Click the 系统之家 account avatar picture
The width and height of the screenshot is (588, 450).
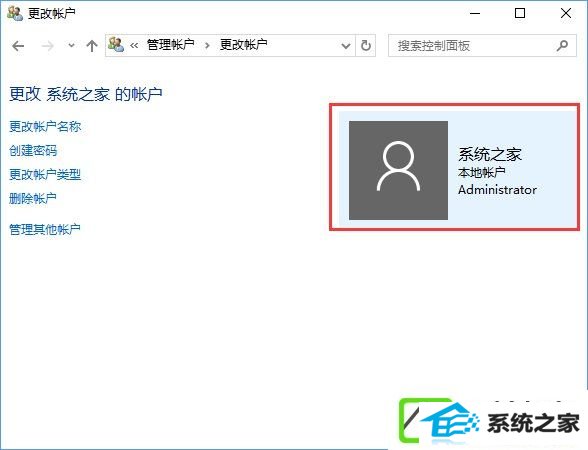point(398,170)
